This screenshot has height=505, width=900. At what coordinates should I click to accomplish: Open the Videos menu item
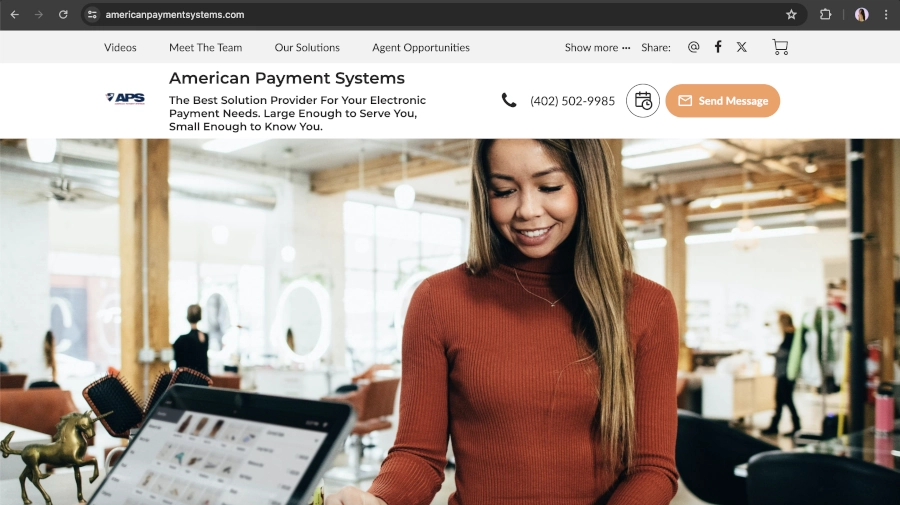[x=120, y=48]
